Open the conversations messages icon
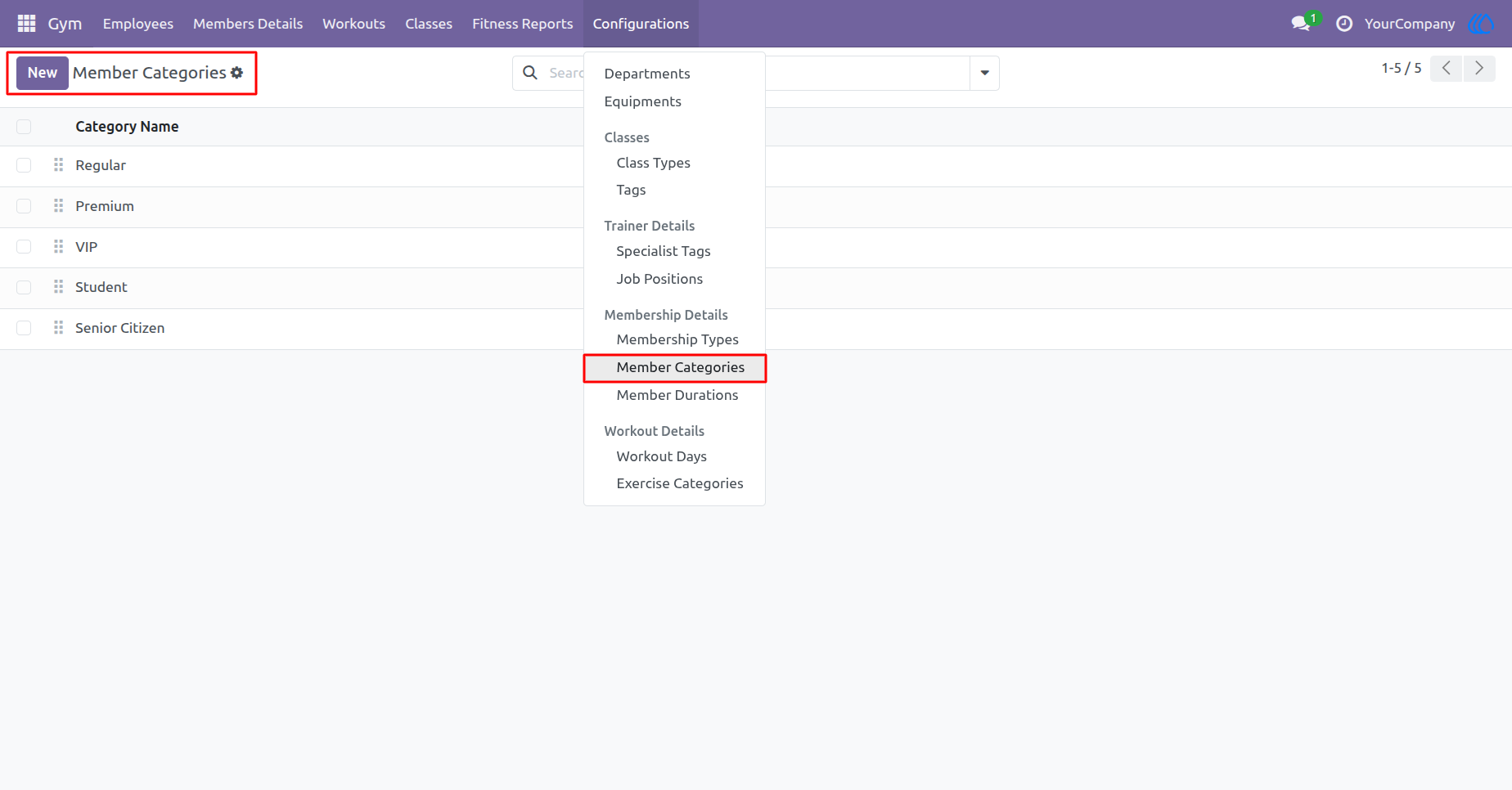The image size is (1512, 790). [x=1301, y=24]
